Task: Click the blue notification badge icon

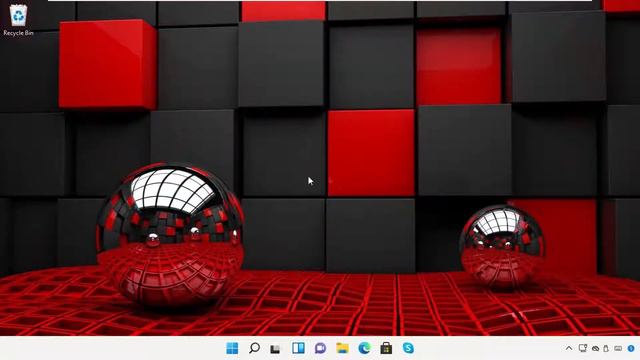Action: [x=631, y=348]
